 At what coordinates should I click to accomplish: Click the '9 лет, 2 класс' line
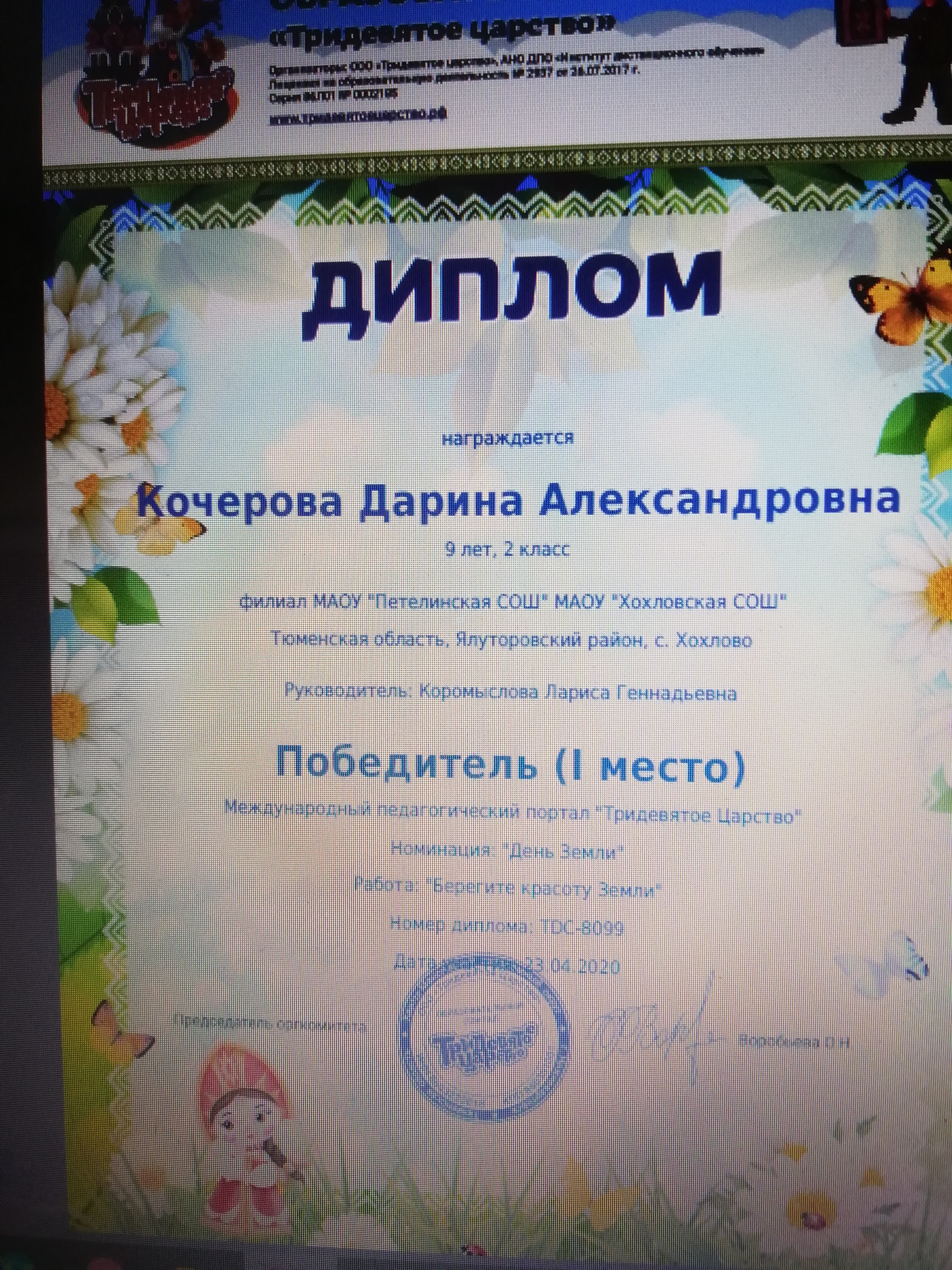[507, 550]
